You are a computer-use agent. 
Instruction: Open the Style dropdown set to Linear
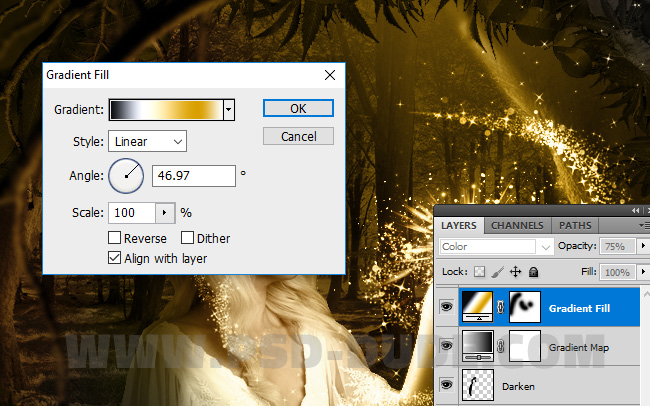[x=147, y=142]
